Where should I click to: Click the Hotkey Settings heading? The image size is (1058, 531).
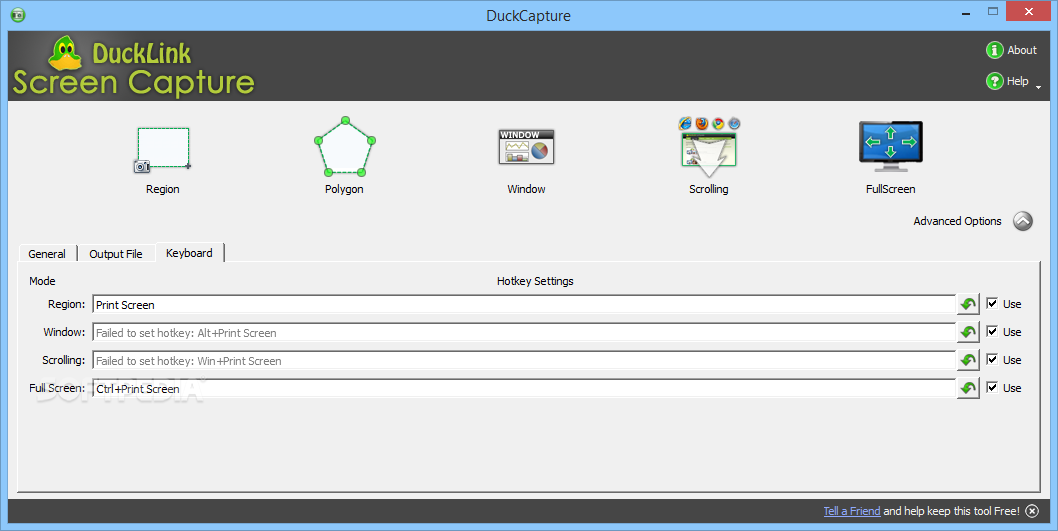pyautogui.click(x=535, y=281)
